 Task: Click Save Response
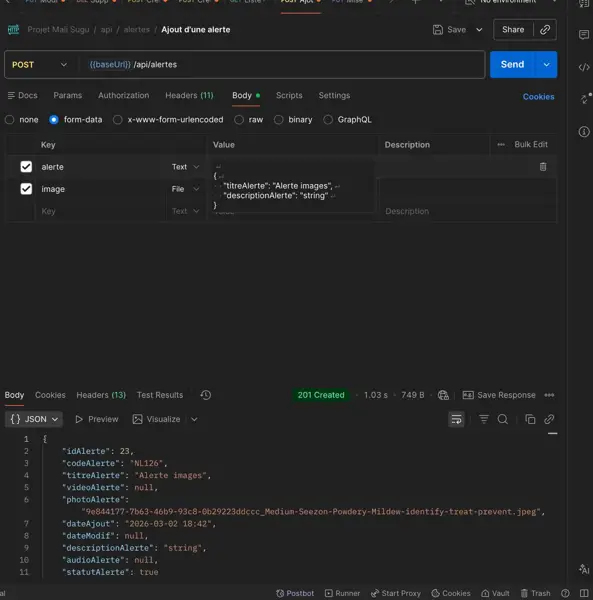499,395
